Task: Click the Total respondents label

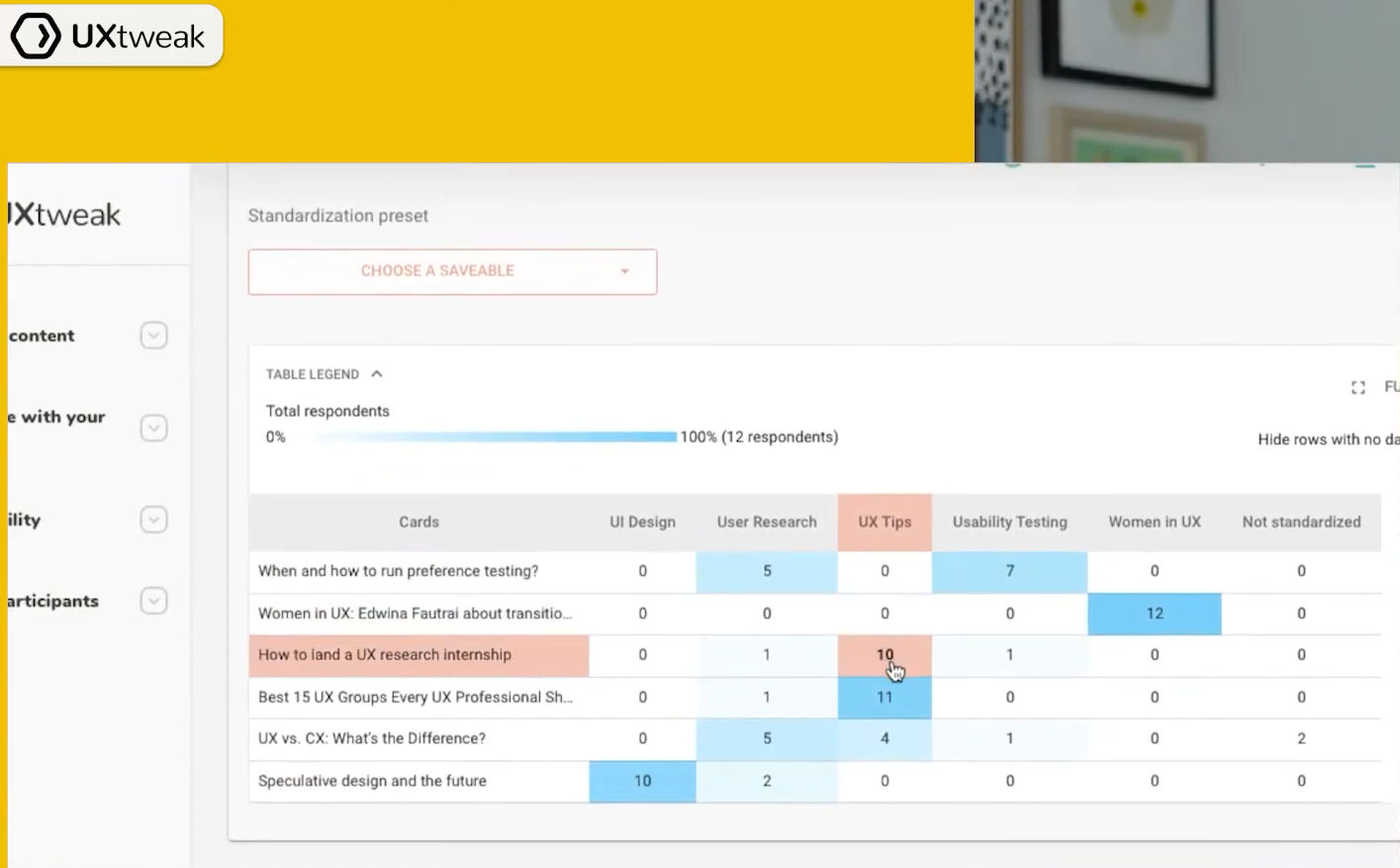Action: pyautogui.click(x=327, y=411)
